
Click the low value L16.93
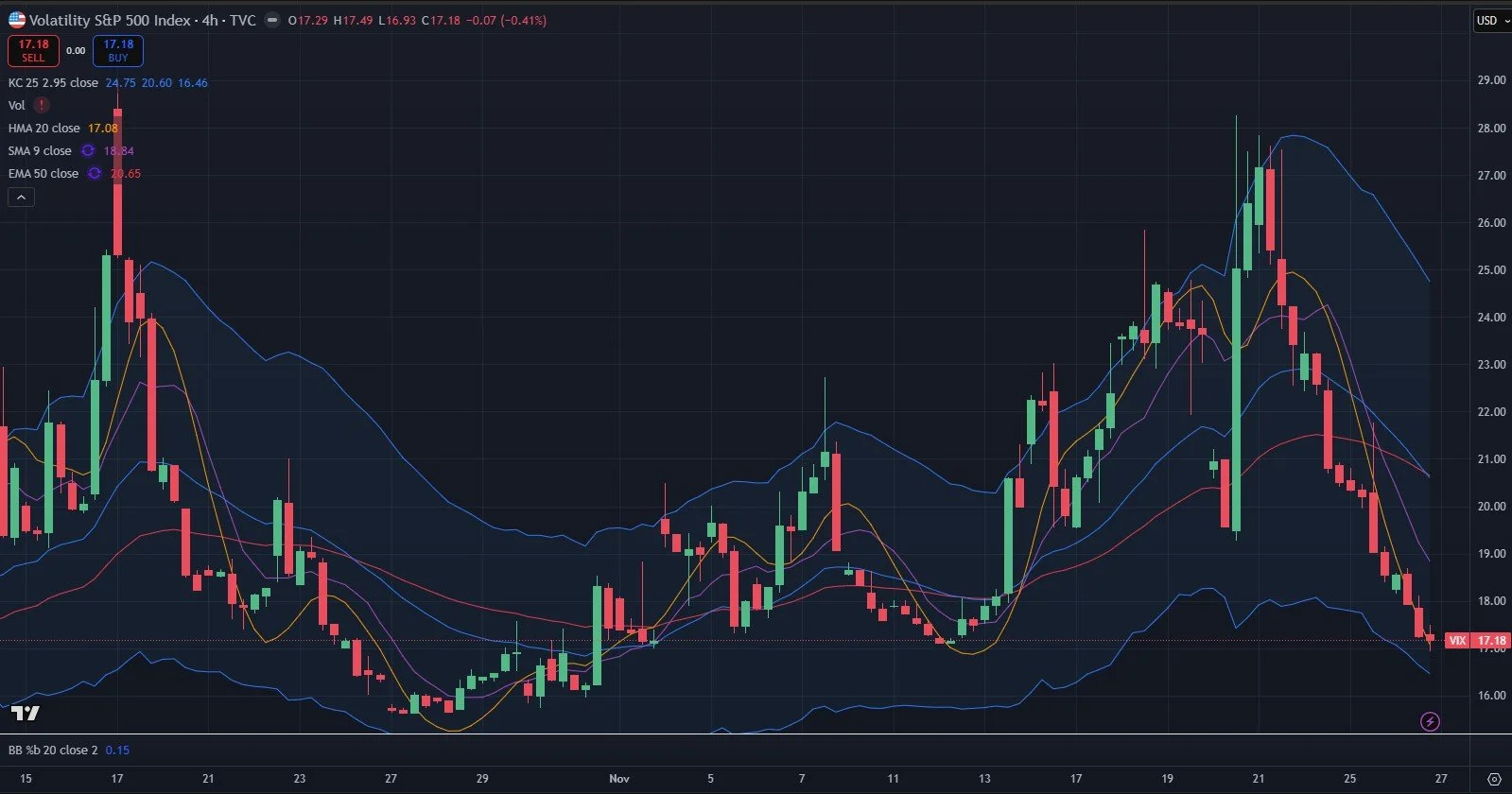coord(397,20)
